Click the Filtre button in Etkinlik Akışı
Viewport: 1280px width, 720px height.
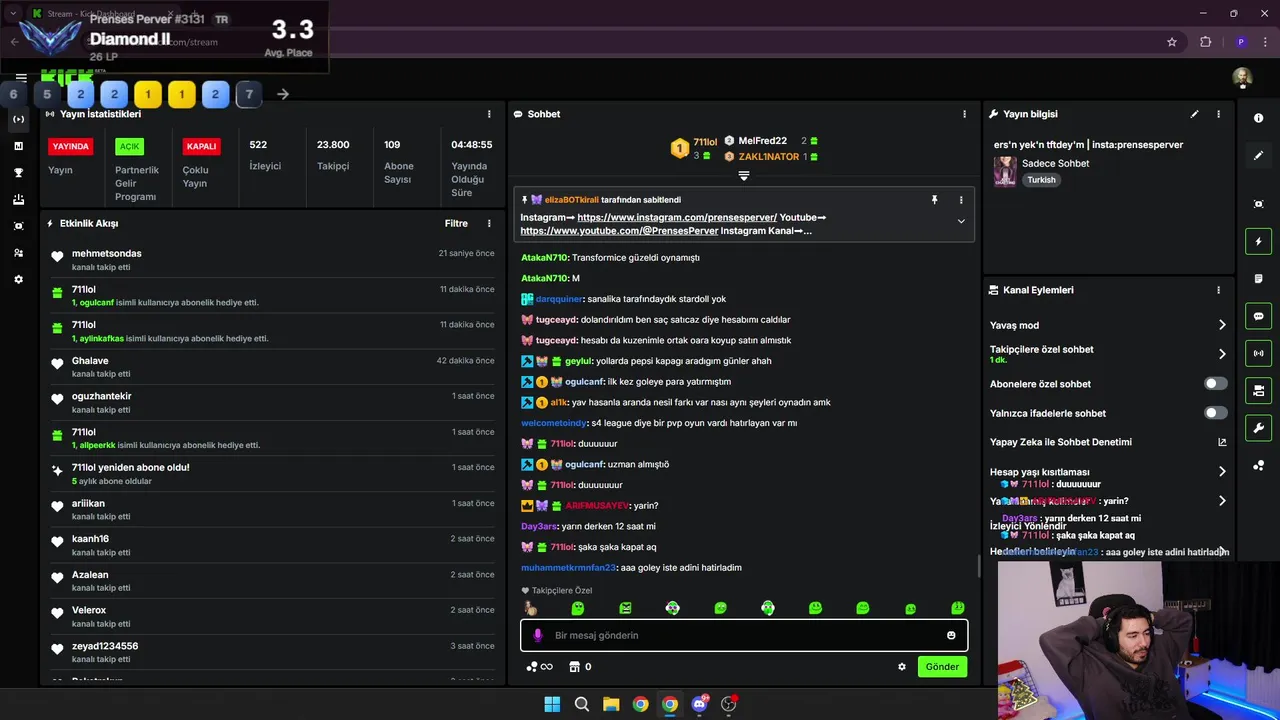456,224
